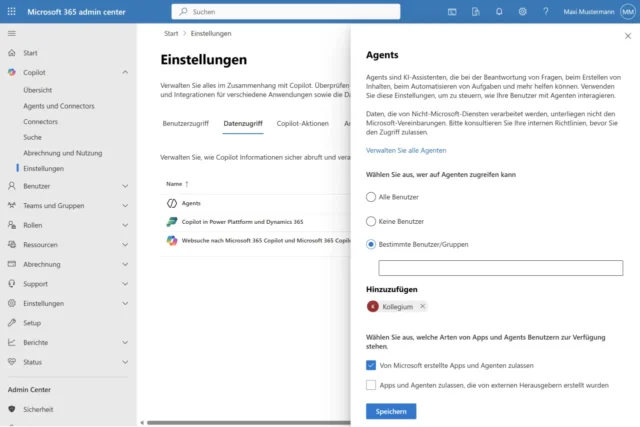Screen dimensions: 640x427
Task: Open Agents und Connectors menu item
Action: click(x=59, y=106)
